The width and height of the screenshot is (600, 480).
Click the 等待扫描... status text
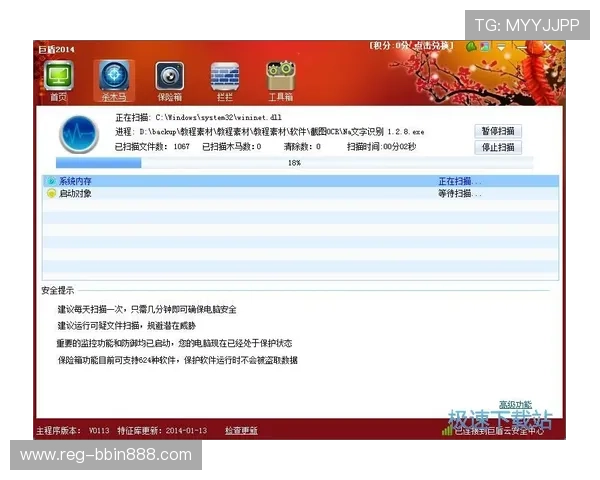tap(460, 194)
